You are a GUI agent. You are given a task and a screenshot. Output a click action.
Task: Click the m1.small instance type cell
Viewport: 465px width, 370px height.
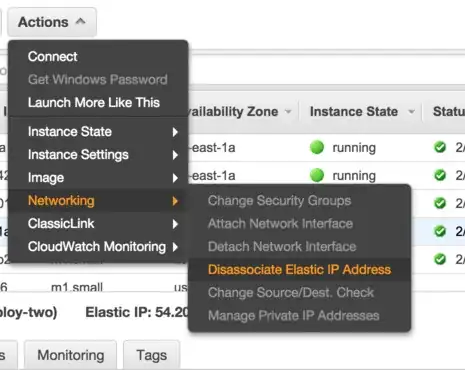(x=77, y=287)
